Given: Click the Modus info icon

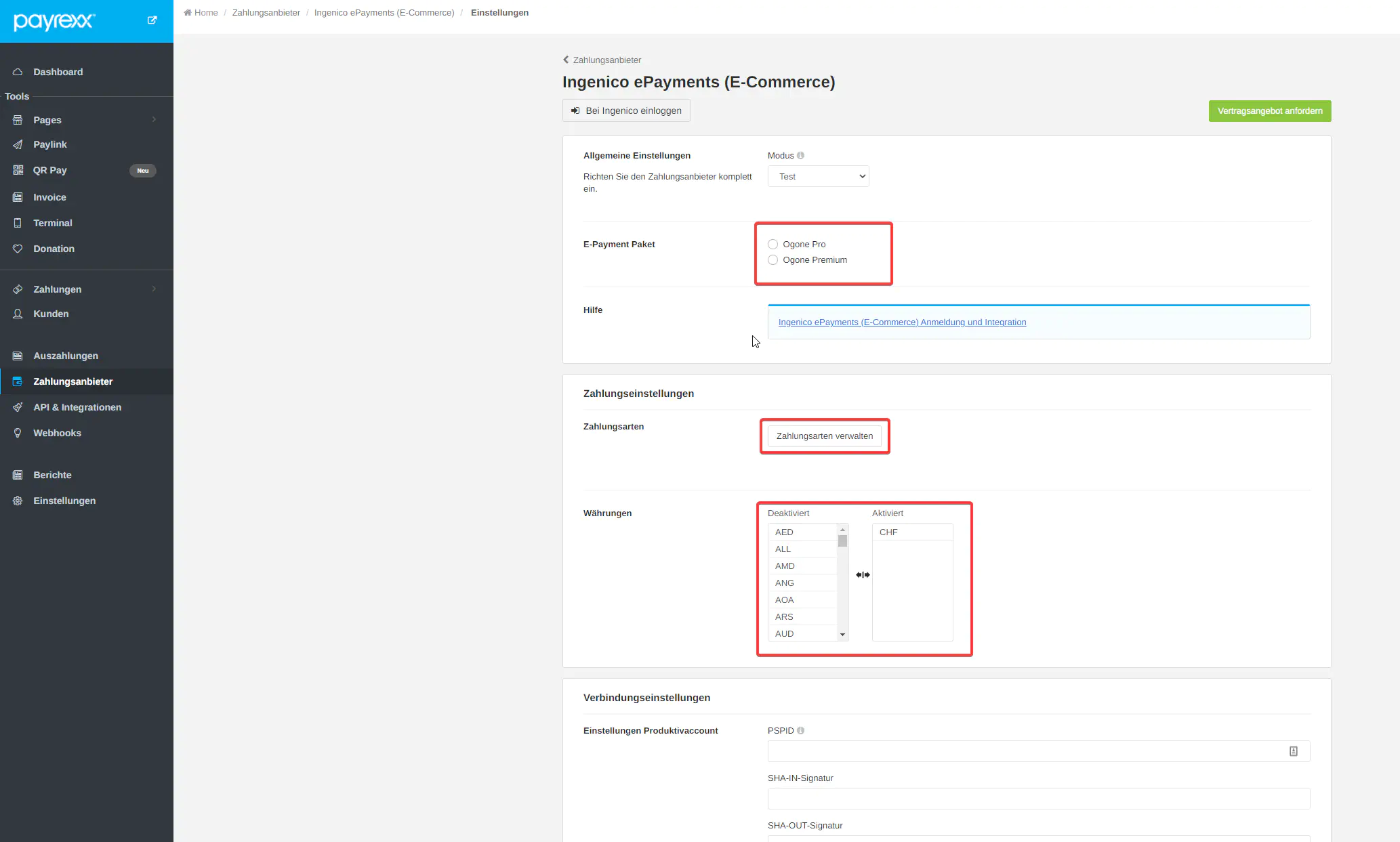Looking at the screenshot, I should 800,156.
